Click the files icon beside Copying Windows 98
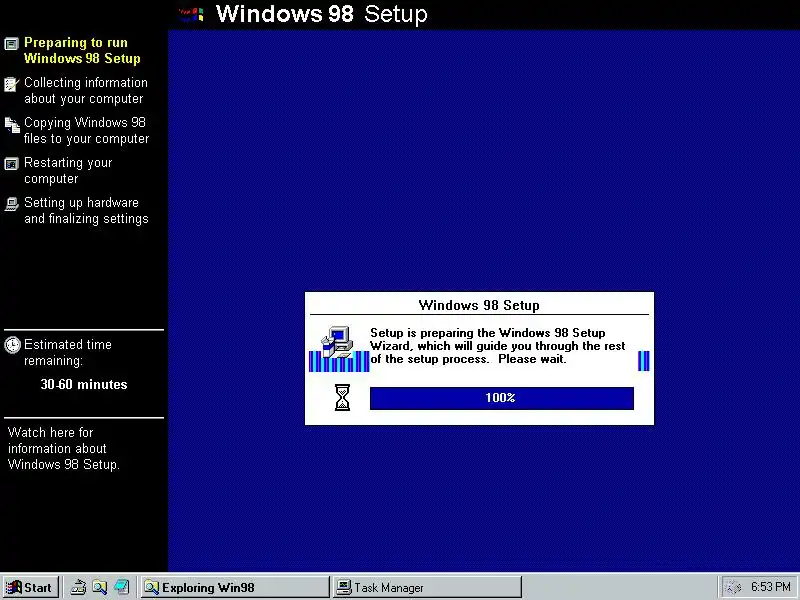 [12, 124]
